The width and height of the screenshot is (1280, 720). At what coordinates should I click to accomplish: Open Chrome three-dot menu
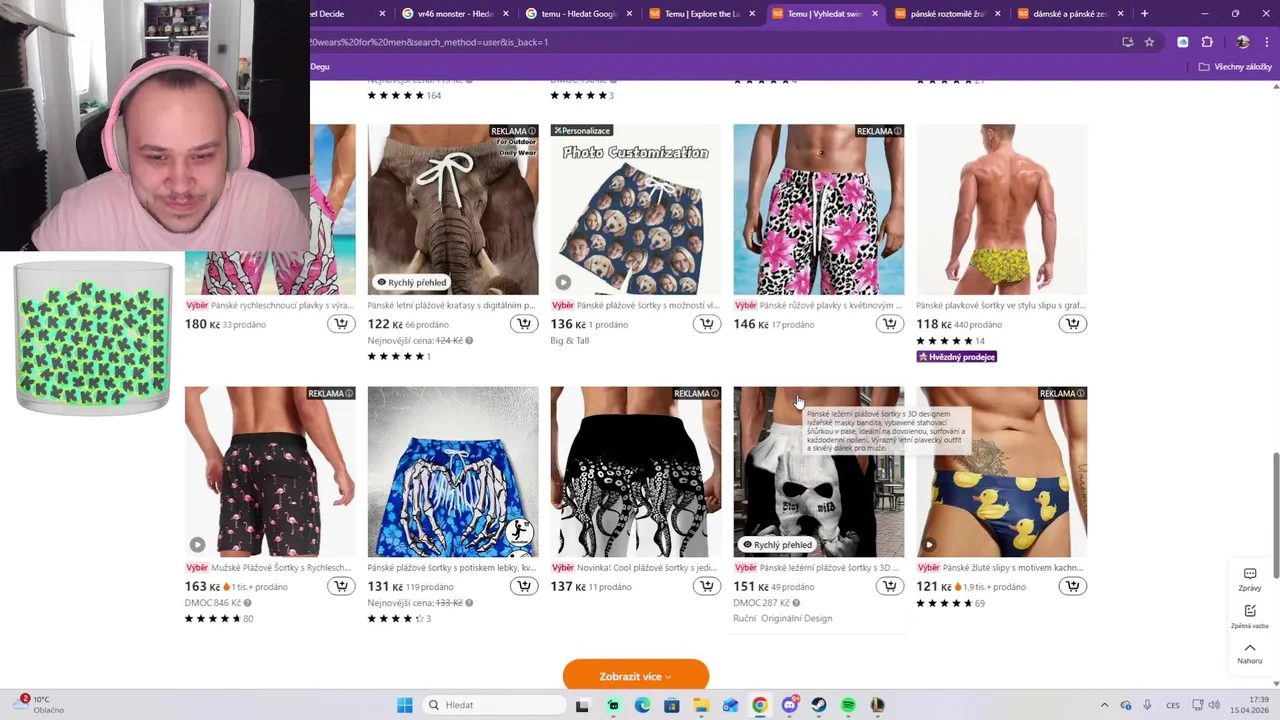(x=1268, y=42)
